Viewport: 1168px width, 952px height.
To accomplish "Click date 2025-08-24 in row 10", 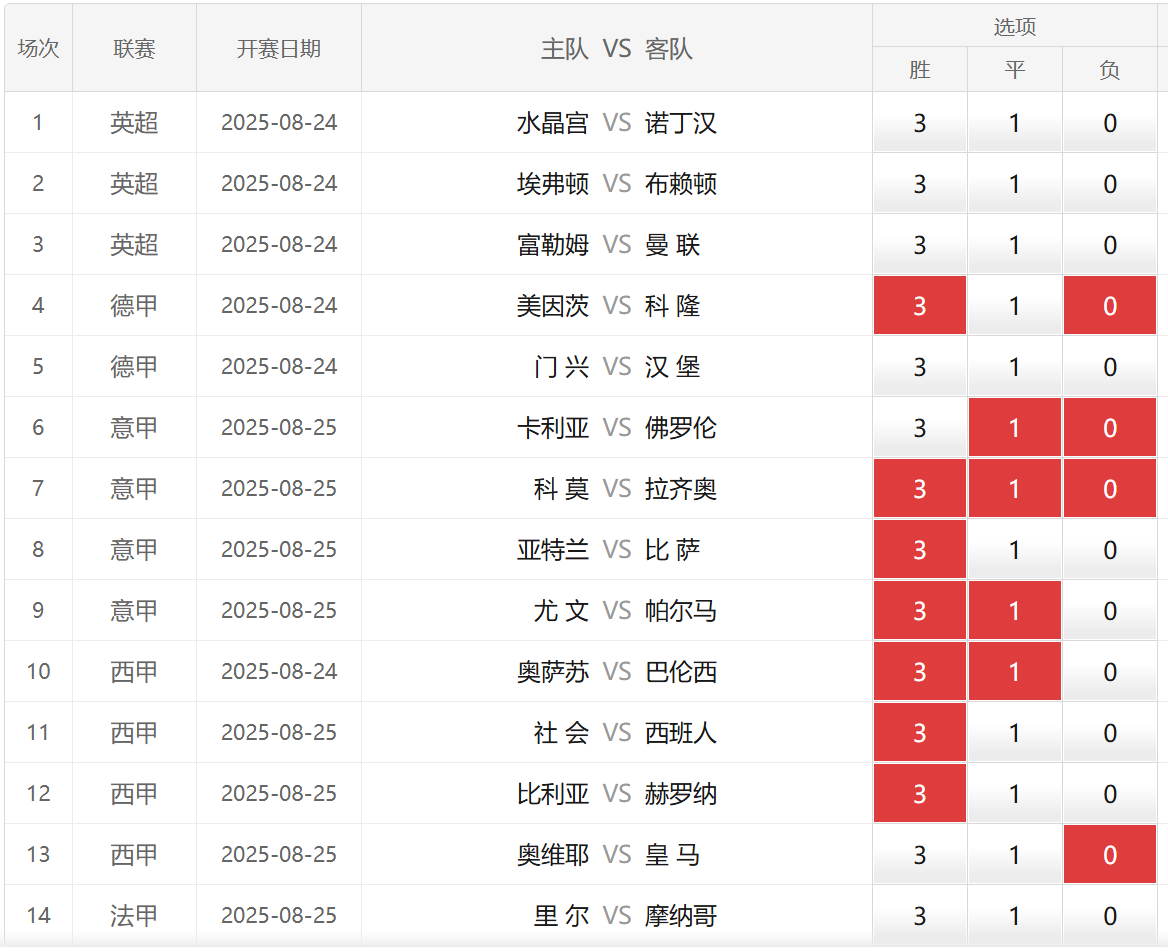I will (279, 672).
